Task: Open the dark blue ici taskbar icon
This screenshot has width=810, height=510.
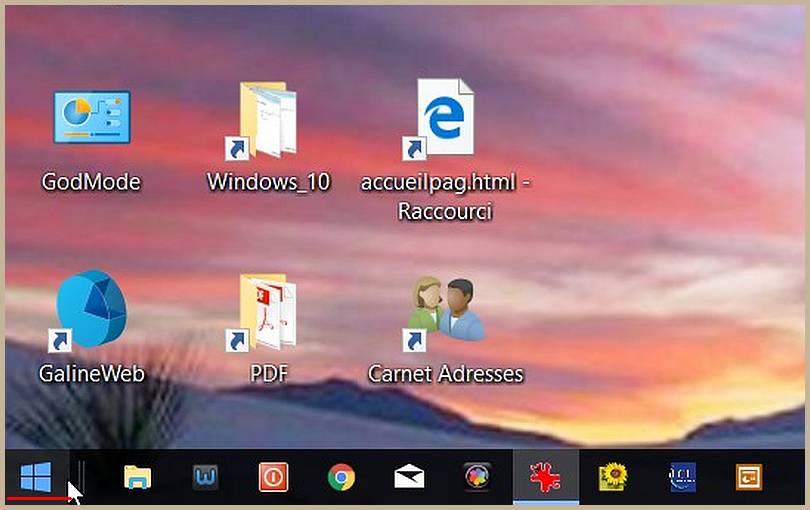Action: pyautogui.click(x=682, y=477)
